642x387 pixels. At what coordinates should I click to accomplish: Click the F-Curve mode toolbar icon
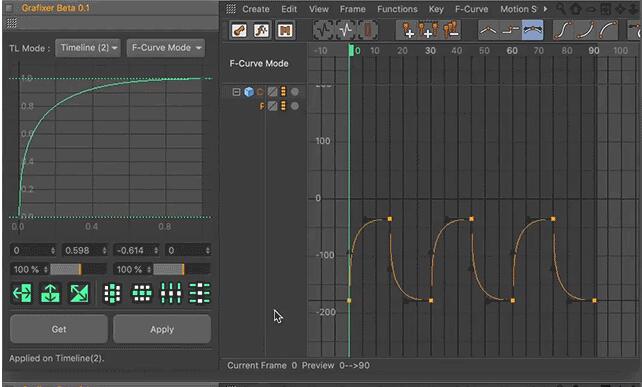coord(262,30)
